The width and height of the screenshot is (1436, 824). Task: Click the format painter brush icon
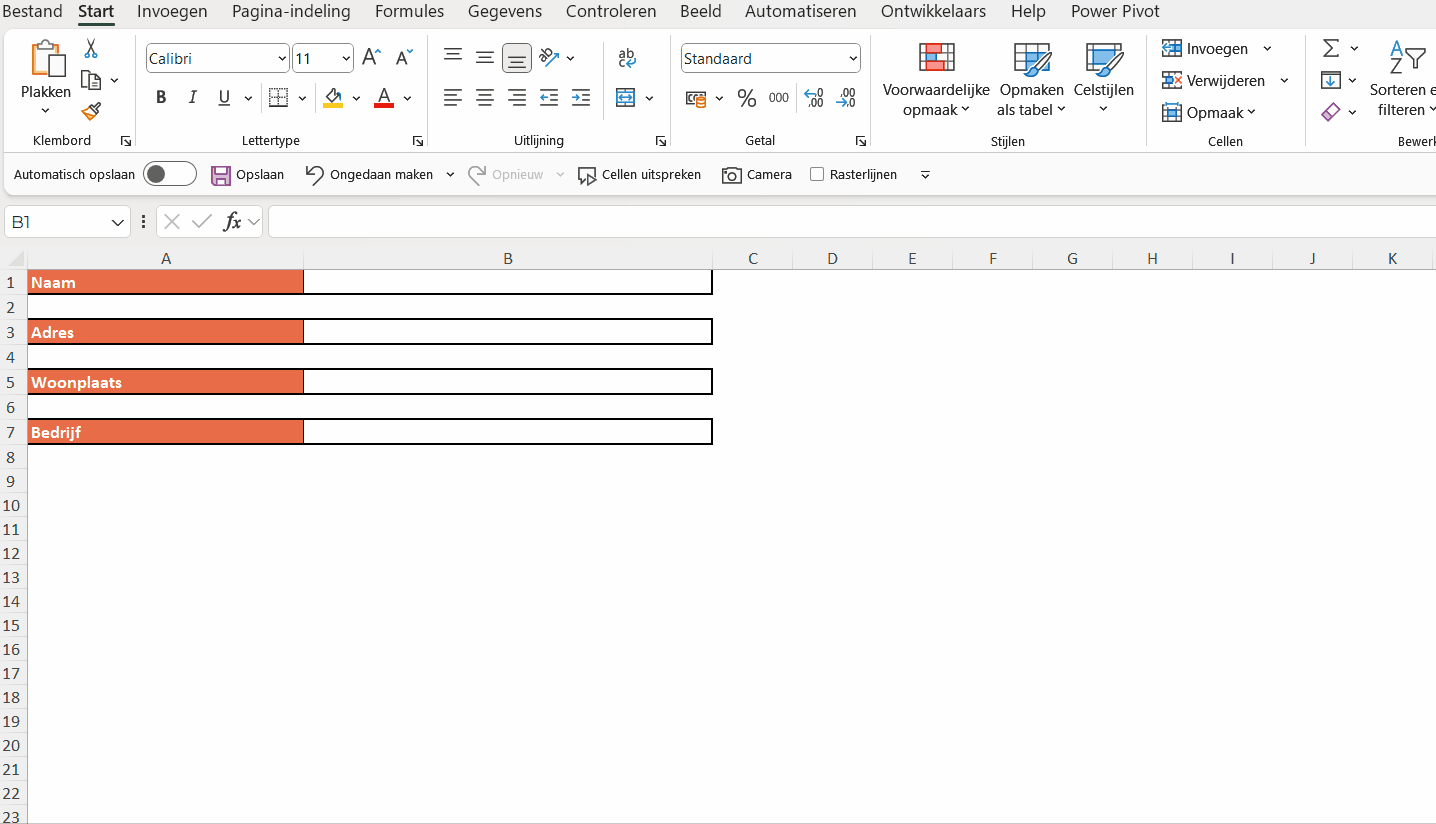click(91, 111)
